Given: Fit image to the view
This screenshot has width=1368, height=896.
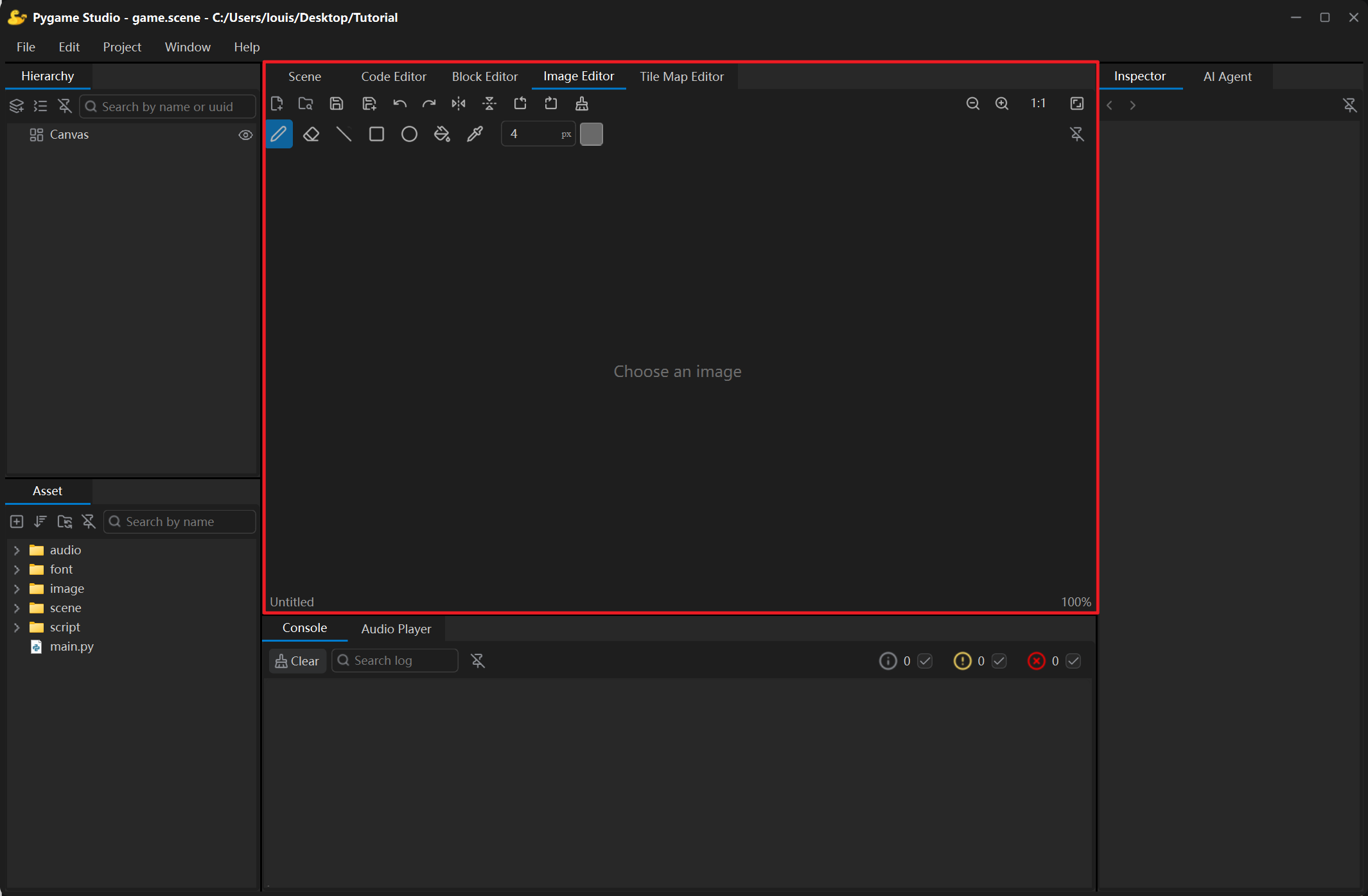Looking at the screenshot, I should pyautogui.click(x=1077, y=103).
